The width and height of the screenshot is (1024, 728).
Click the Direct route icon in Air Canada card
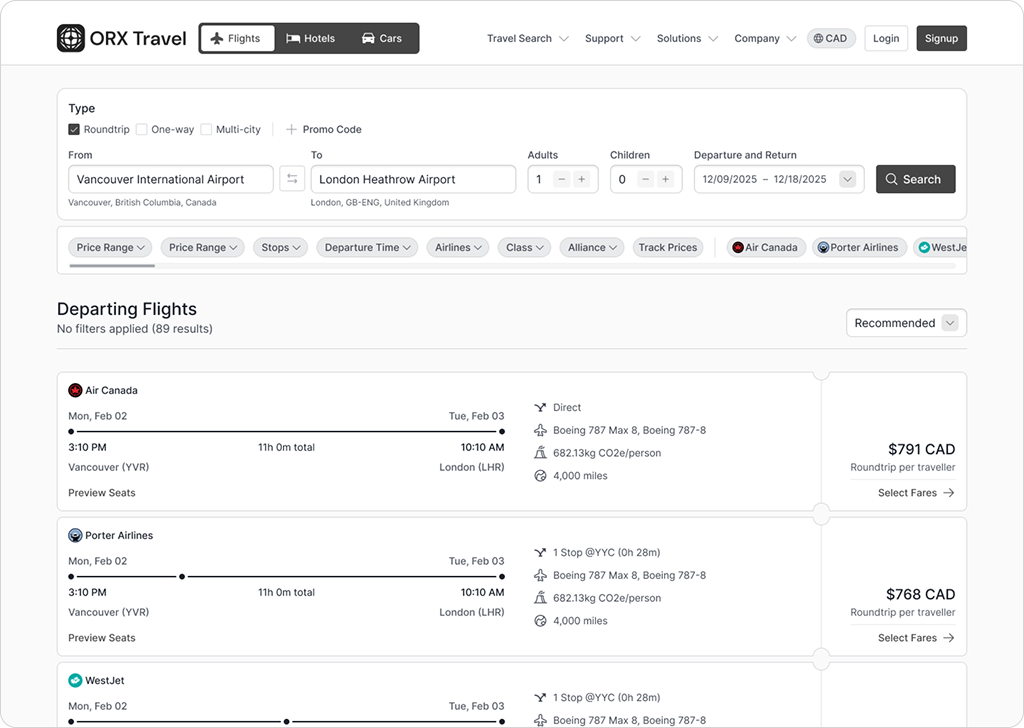(x=540, y=407)
